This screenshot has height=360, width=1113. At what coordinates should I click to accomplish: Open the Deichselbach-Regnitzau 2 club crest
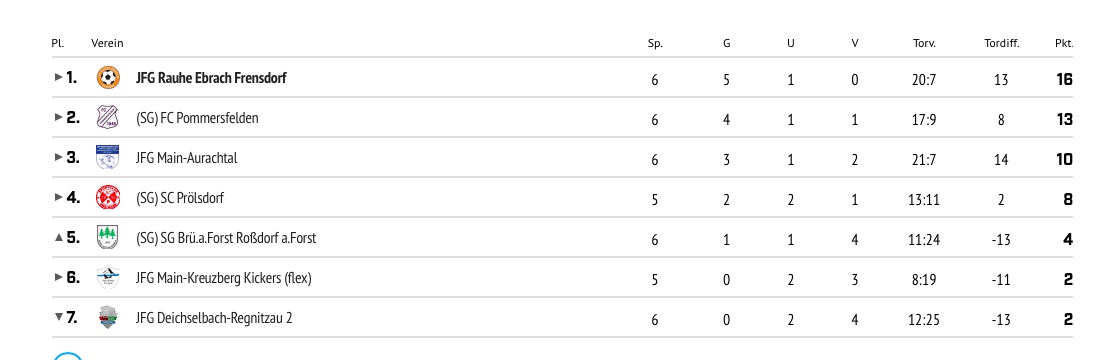[108, 317]
